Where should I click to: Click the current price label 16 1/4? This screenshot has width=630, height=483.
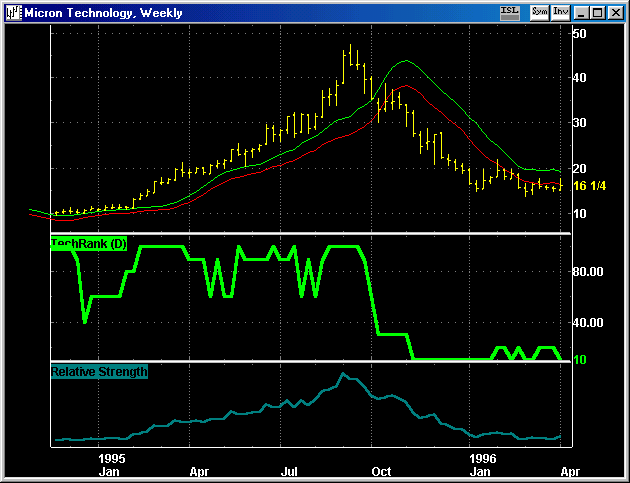[589, 186]
